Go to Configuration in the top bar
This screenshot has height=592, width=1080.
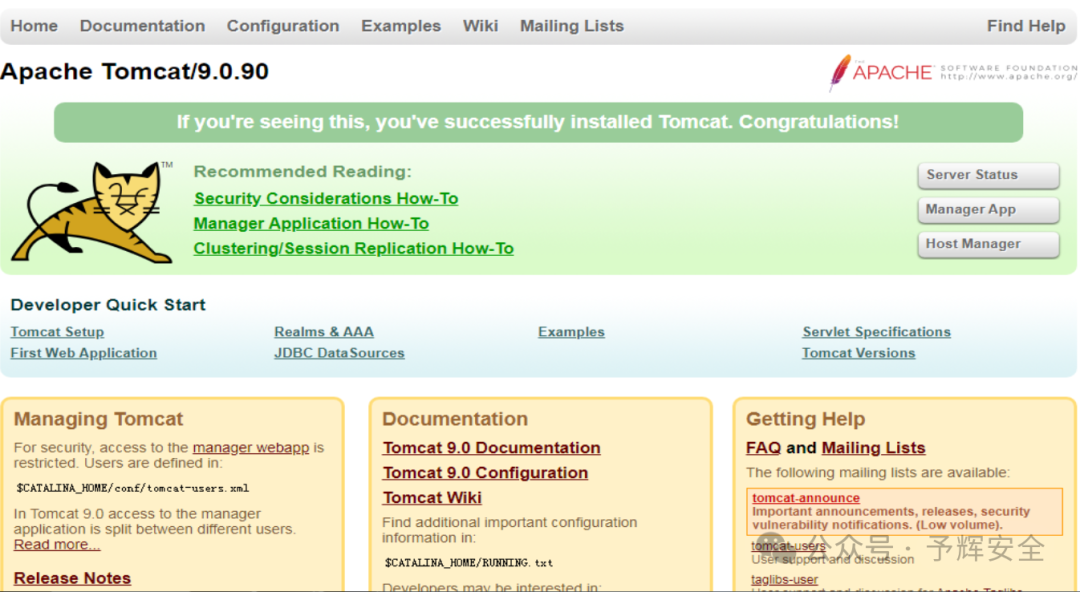point(283,26)
